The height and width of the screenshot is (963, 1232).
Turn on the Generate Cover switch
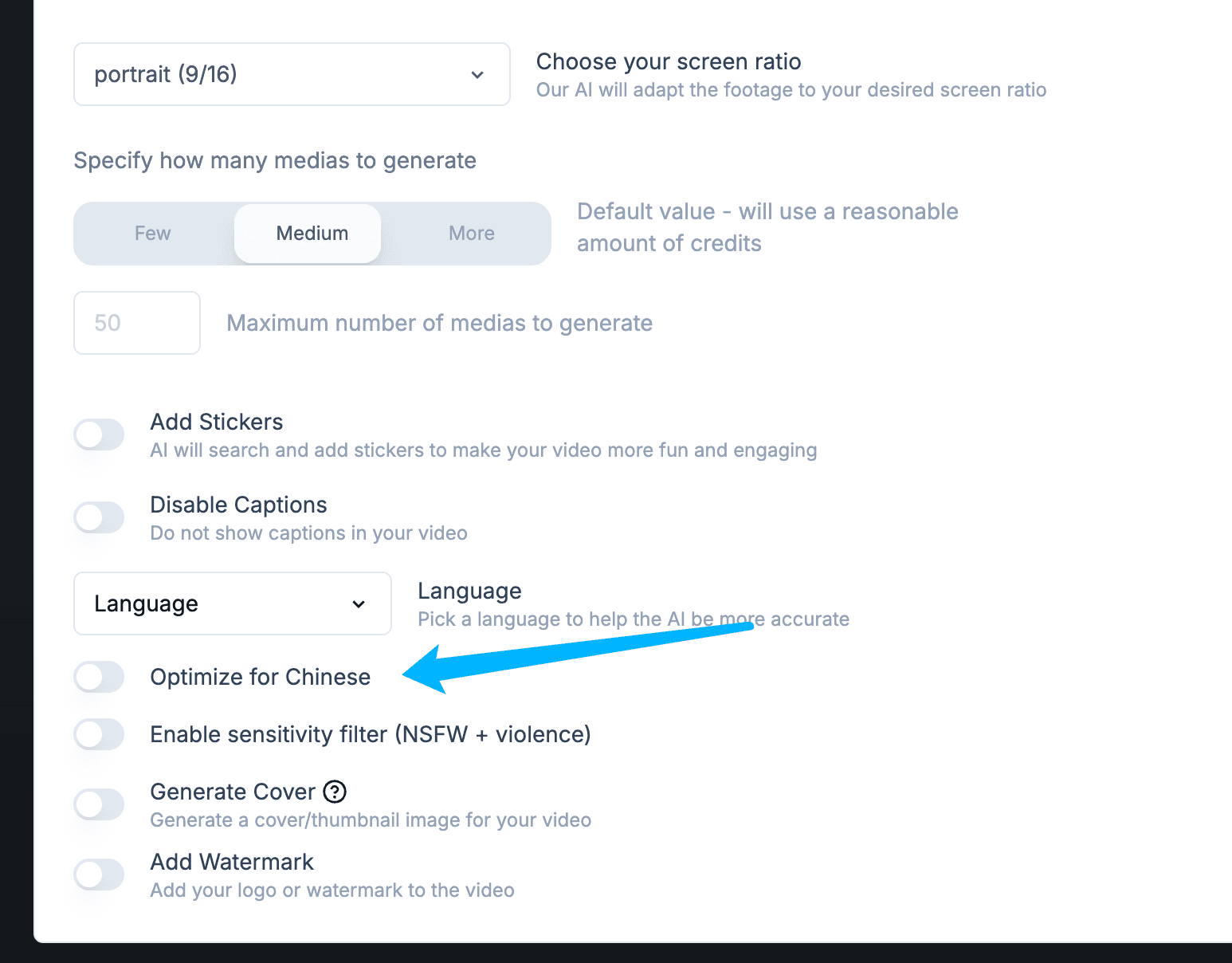click(100, 804)
